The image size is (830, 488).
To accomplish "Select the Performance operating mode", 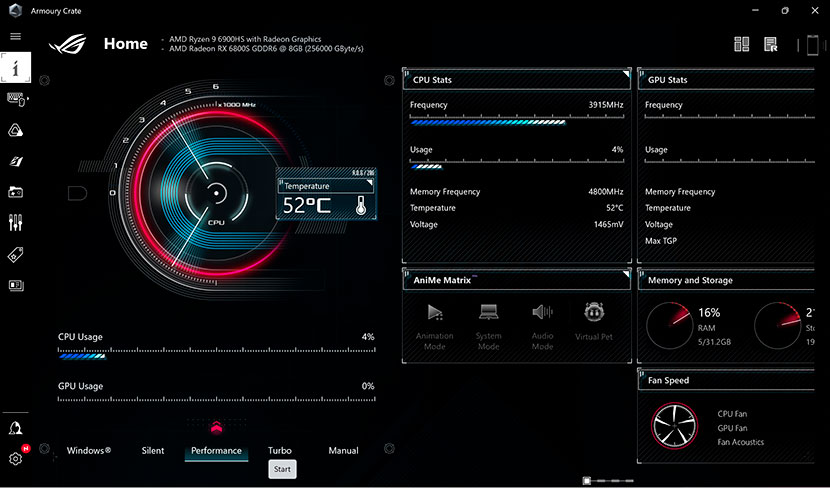I will click(x=216, y=451).
